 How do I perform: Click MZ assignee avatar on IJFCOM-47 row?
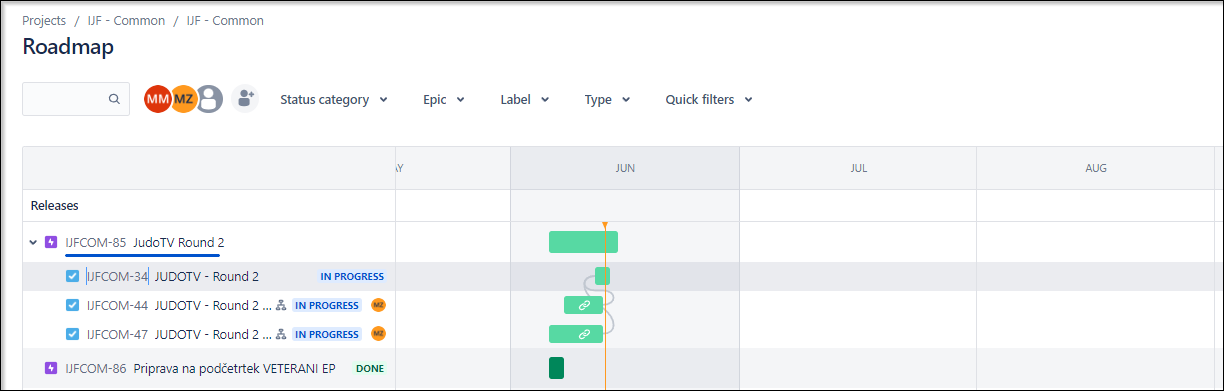[x=378, y=333]
